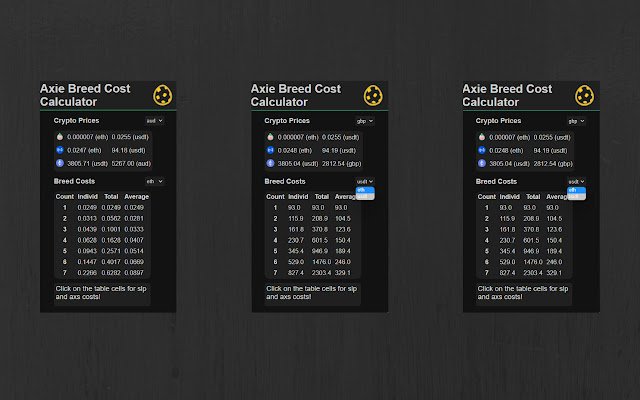This screenshot has height=400, width=640.
Task: Click Total 370.8 cell in middle panel
Action: tap(320, 229)
